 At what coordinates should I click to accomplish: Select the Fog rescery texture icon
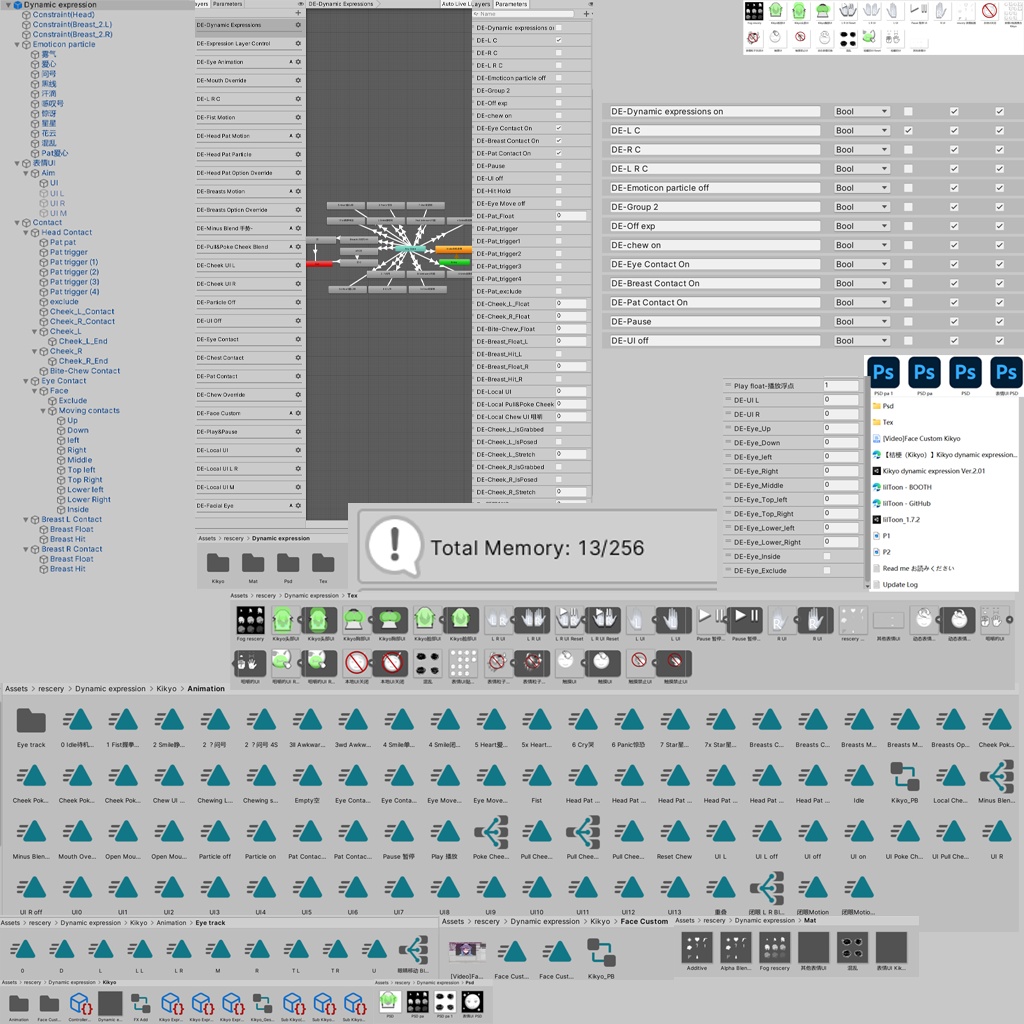(249, 621)
